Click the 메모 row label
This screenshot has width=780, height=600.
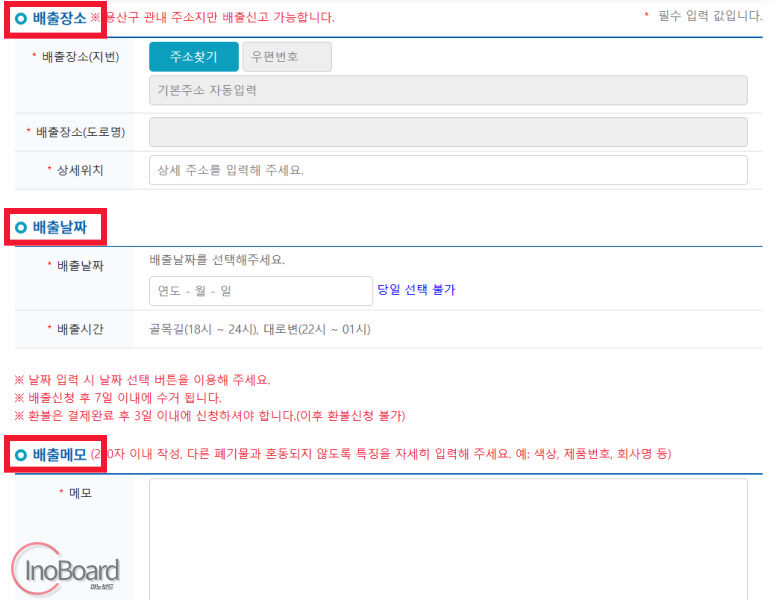pos(80,493)
